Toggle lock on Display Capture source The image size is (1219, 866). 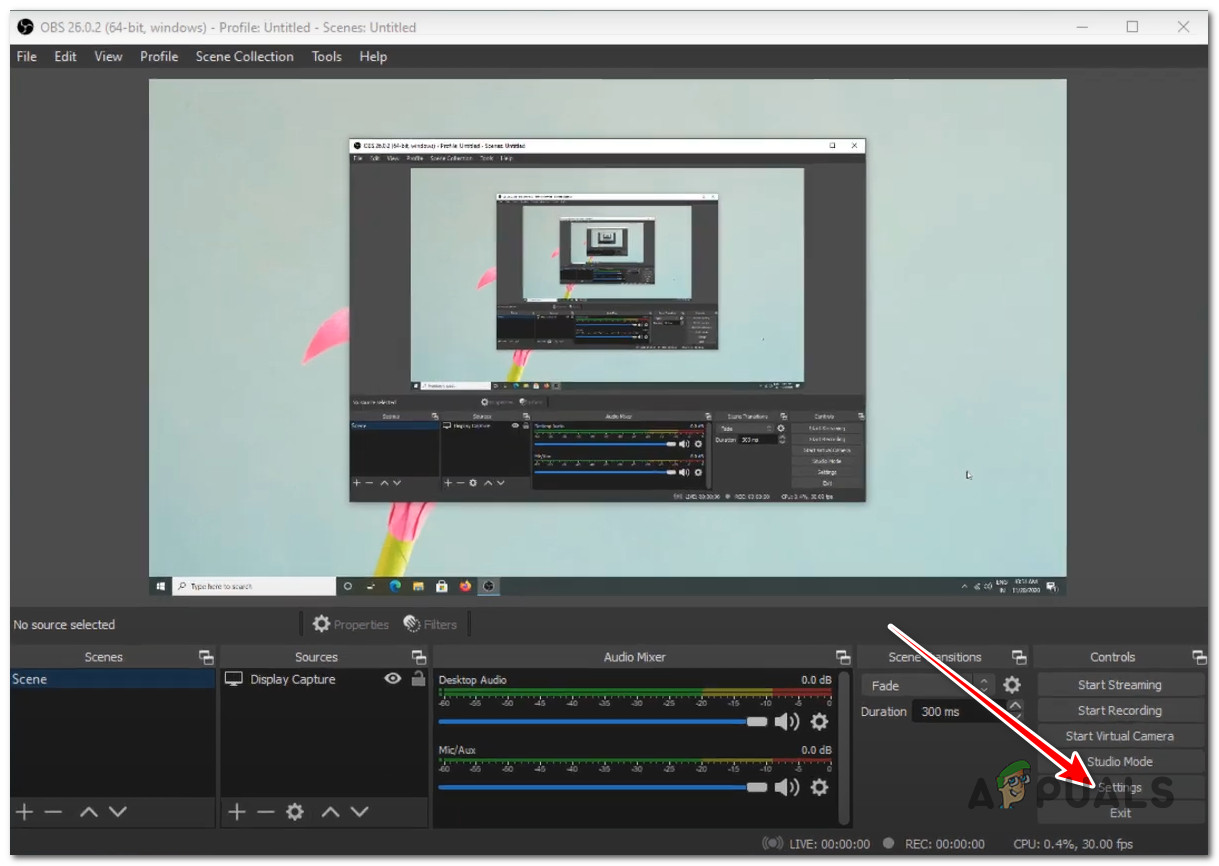[x=419, y=679]
